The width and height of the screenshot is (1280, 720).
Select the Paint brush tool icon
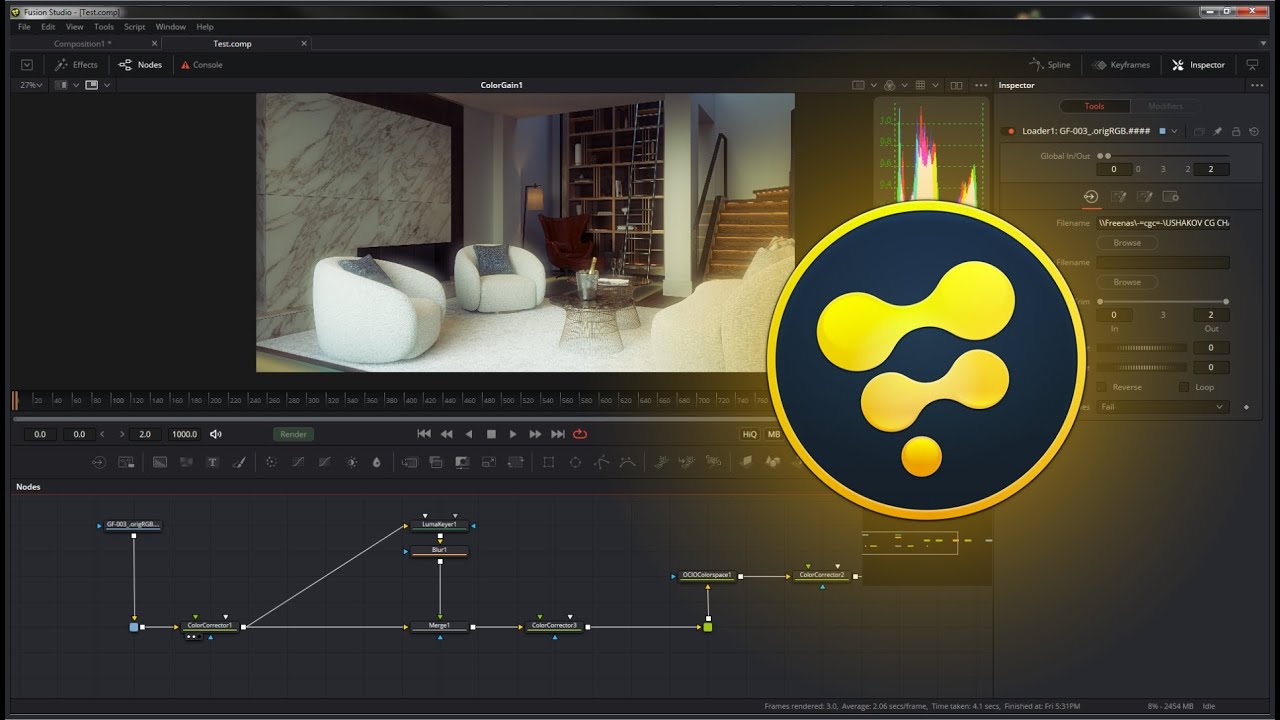[x=239, y=462]
